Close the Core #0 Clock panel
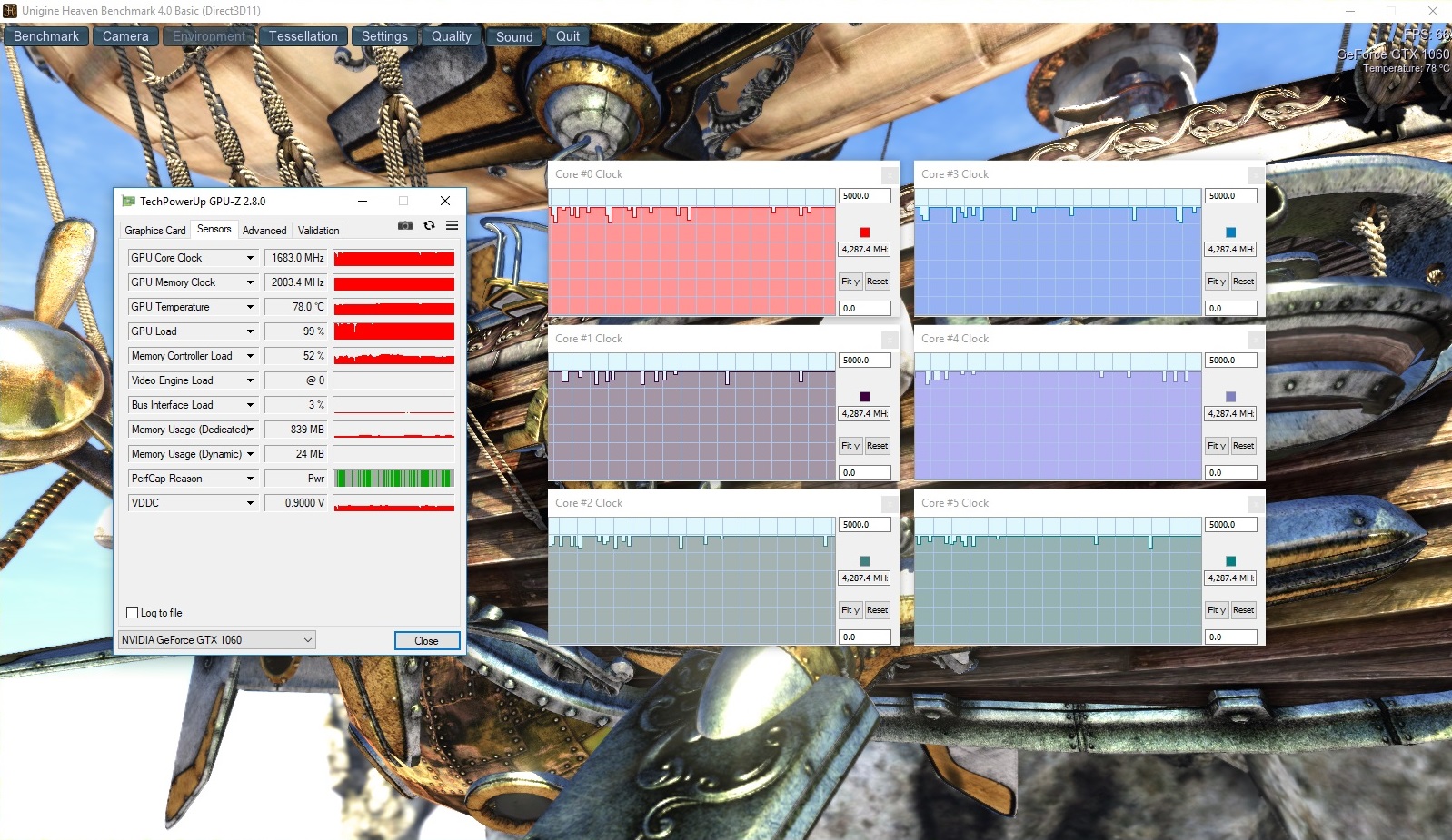This screenshot has width=1452, height=840. pyautogui.click(x=890, y=174)
